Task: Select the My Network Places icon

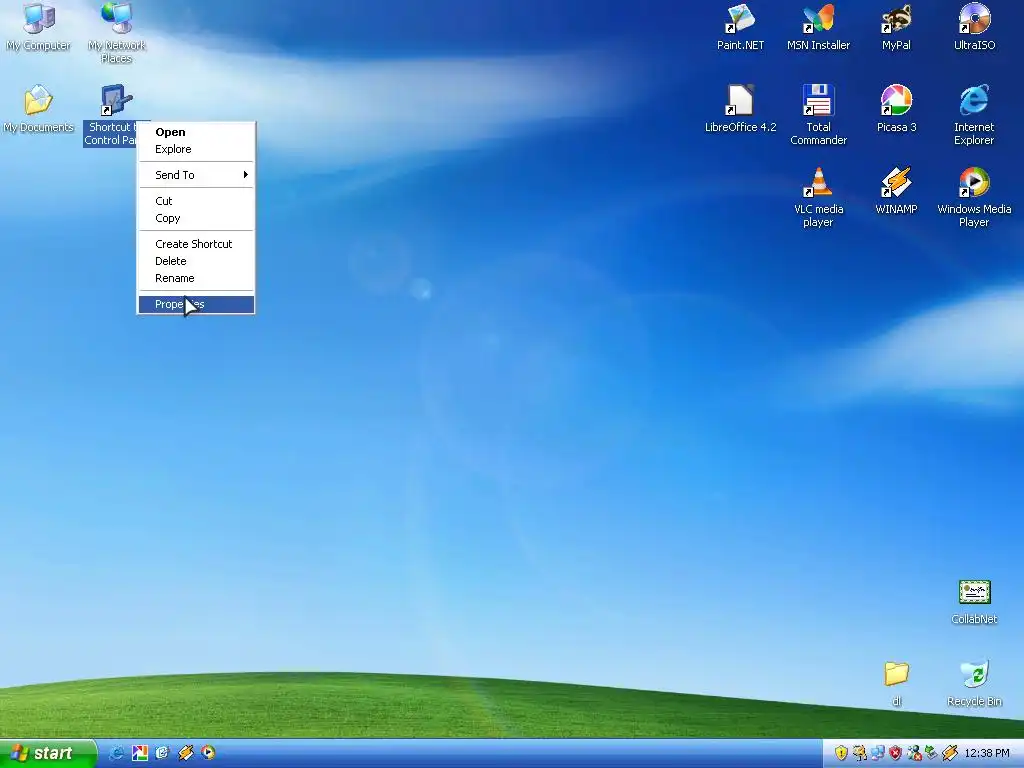Action: (117, 33)
